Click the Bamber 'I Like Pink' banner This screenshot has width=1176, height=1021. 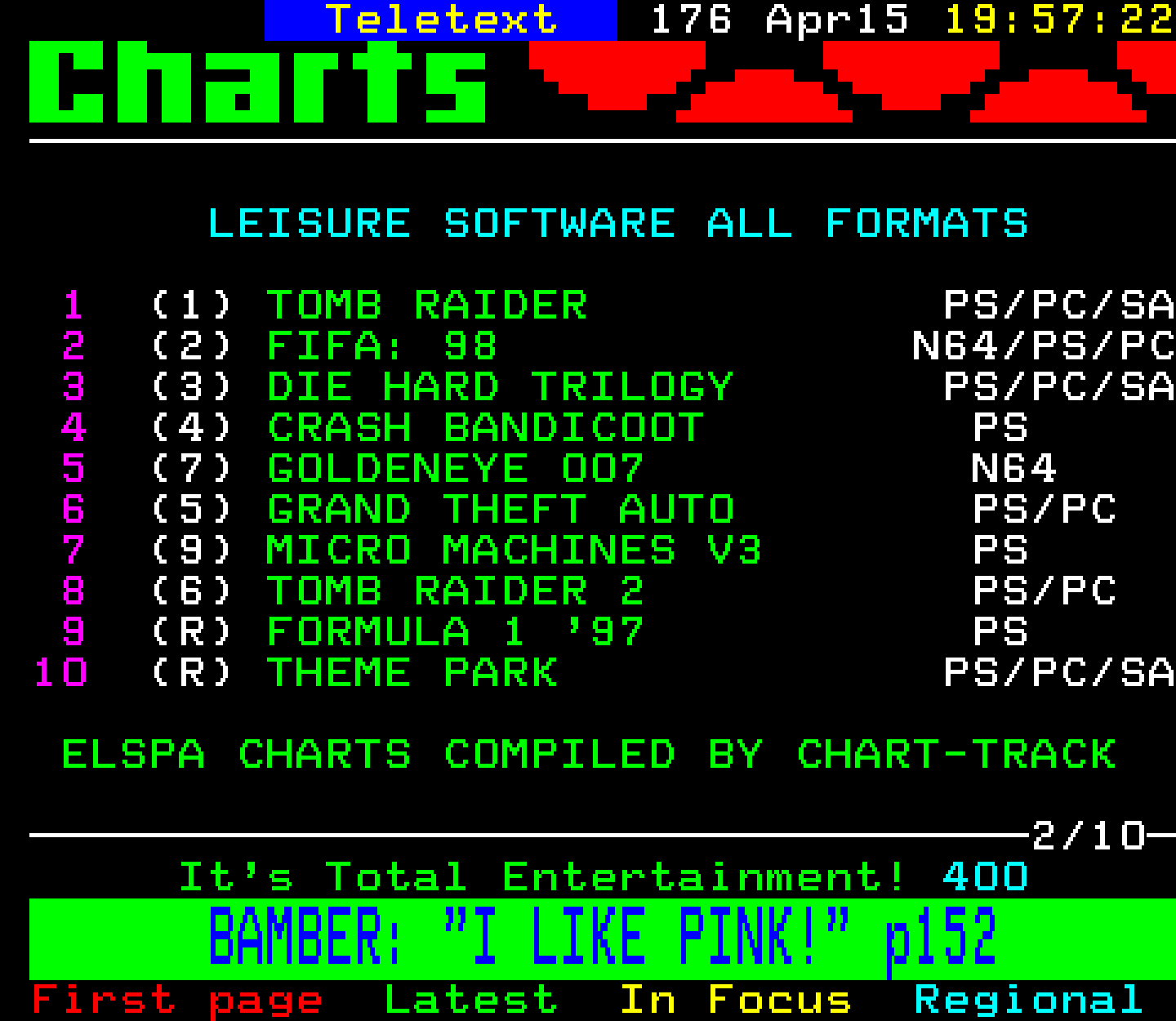pos(602,938)
